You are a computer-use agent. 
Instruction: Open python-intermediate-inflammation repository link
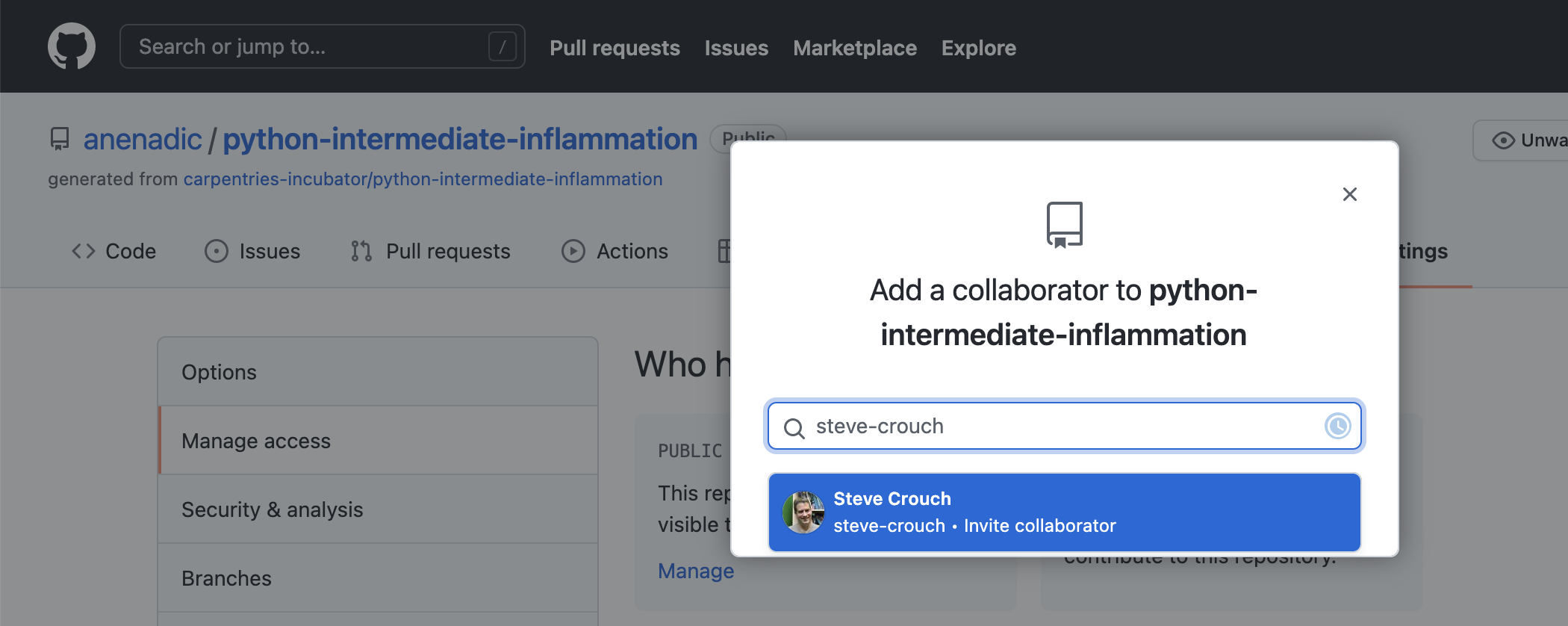coord(460,139)
